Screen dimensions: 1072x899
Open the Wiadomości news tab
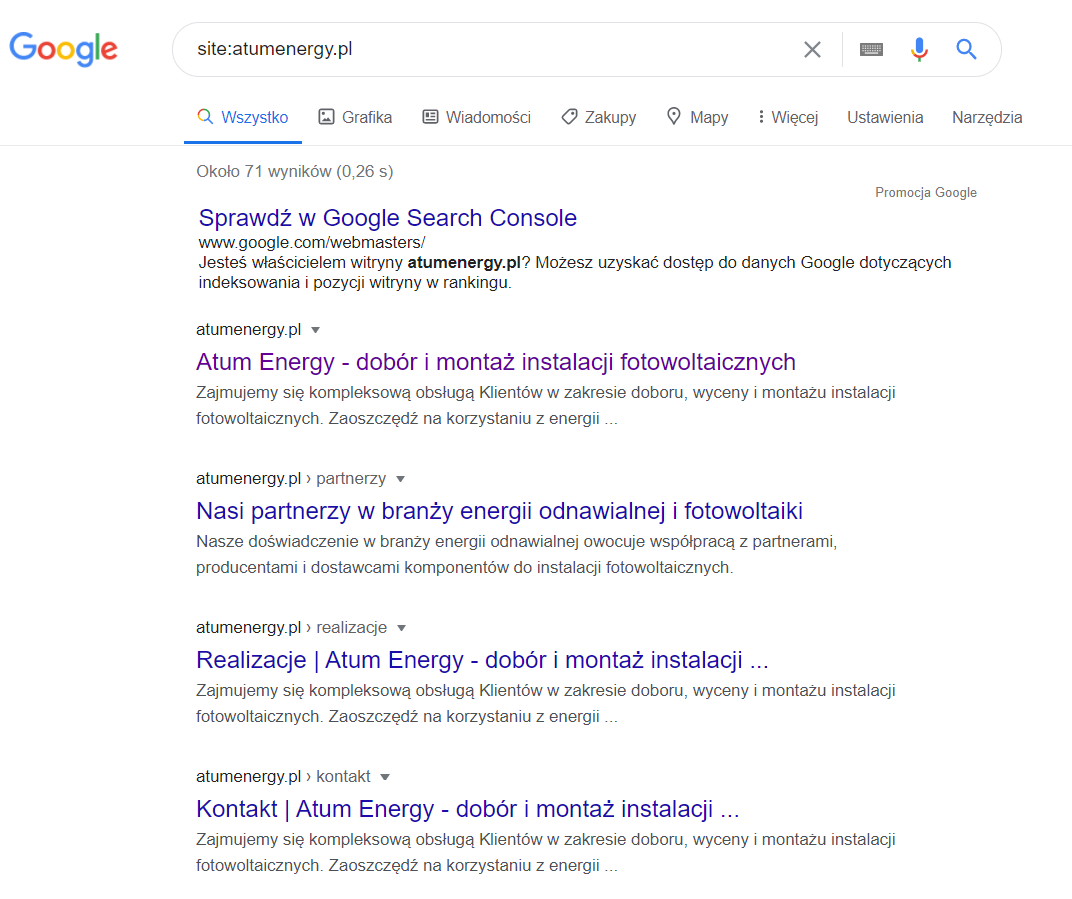[476, 117]
